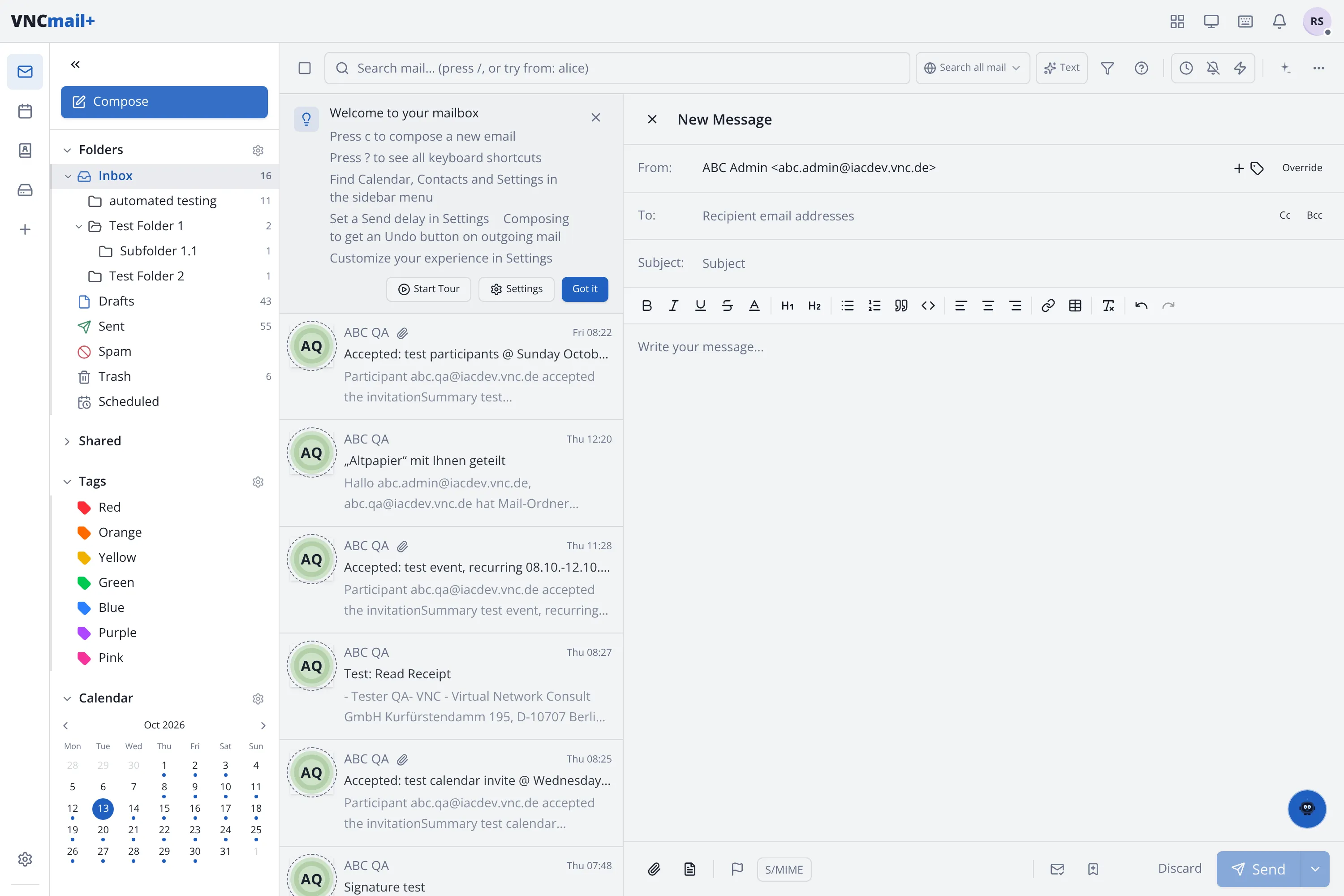Apply Heading 1 style
Image resolution: width=1344 pixels, height=896 pixels.
coord(788,306)
